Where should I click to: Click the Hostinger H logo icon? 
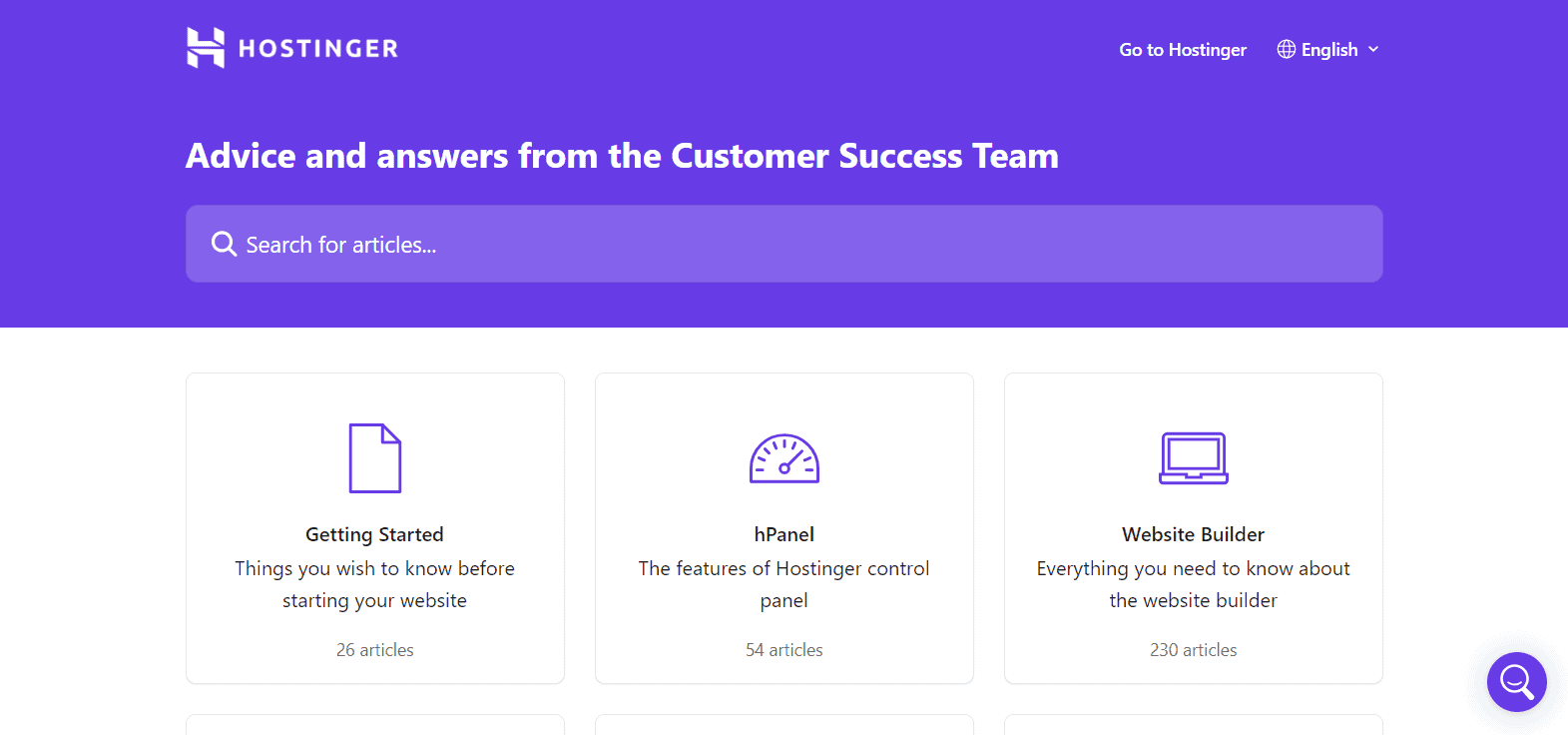click(206, 48)
